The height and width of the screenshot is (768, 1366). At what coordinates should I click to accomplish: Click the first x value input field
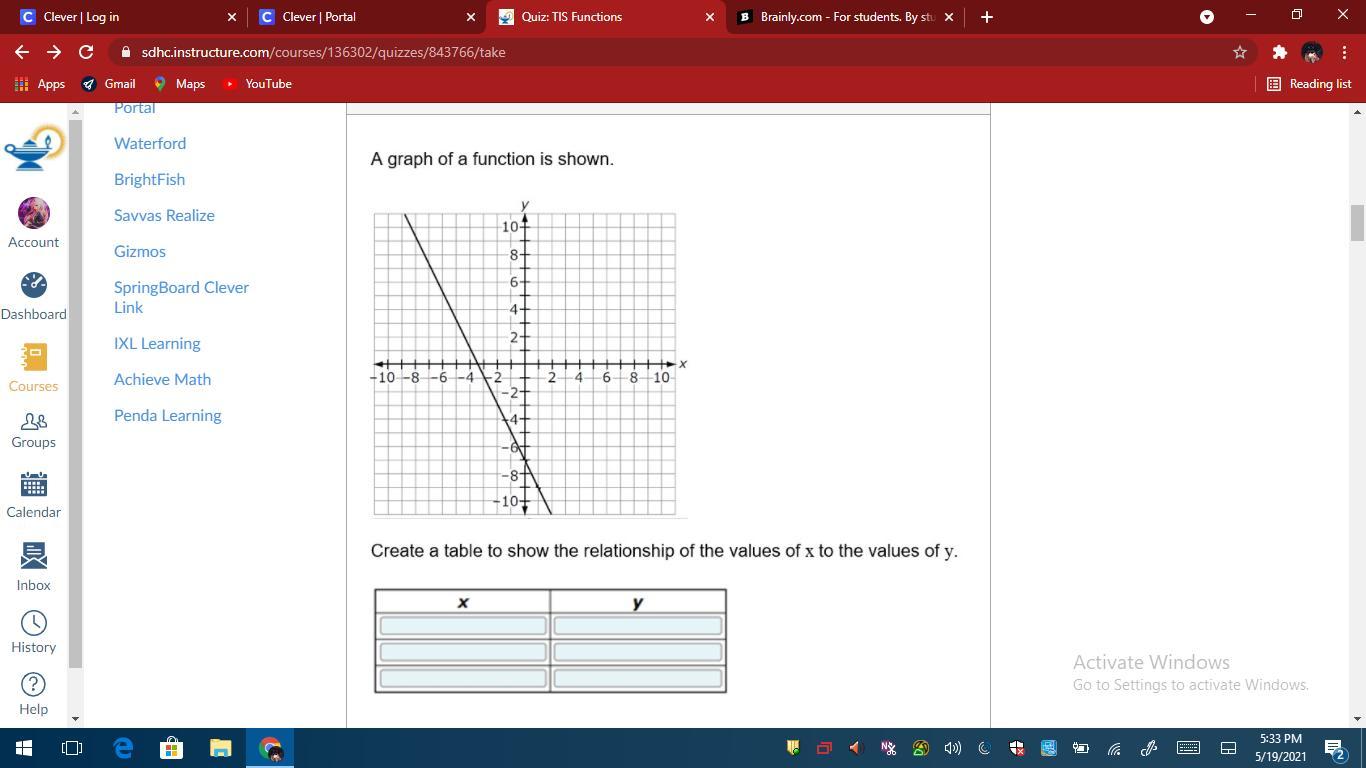[463, 626]
